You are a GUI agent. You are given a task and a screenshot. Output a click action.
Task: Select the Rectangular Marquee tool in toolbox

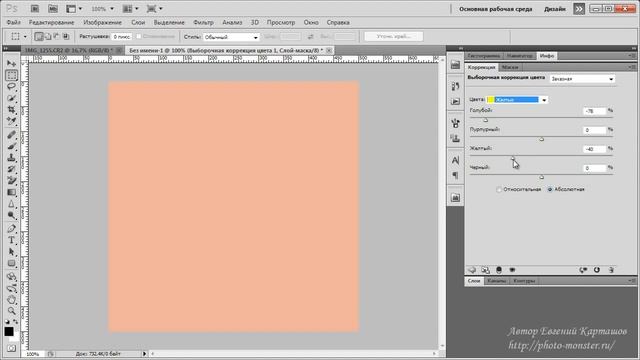11,76
